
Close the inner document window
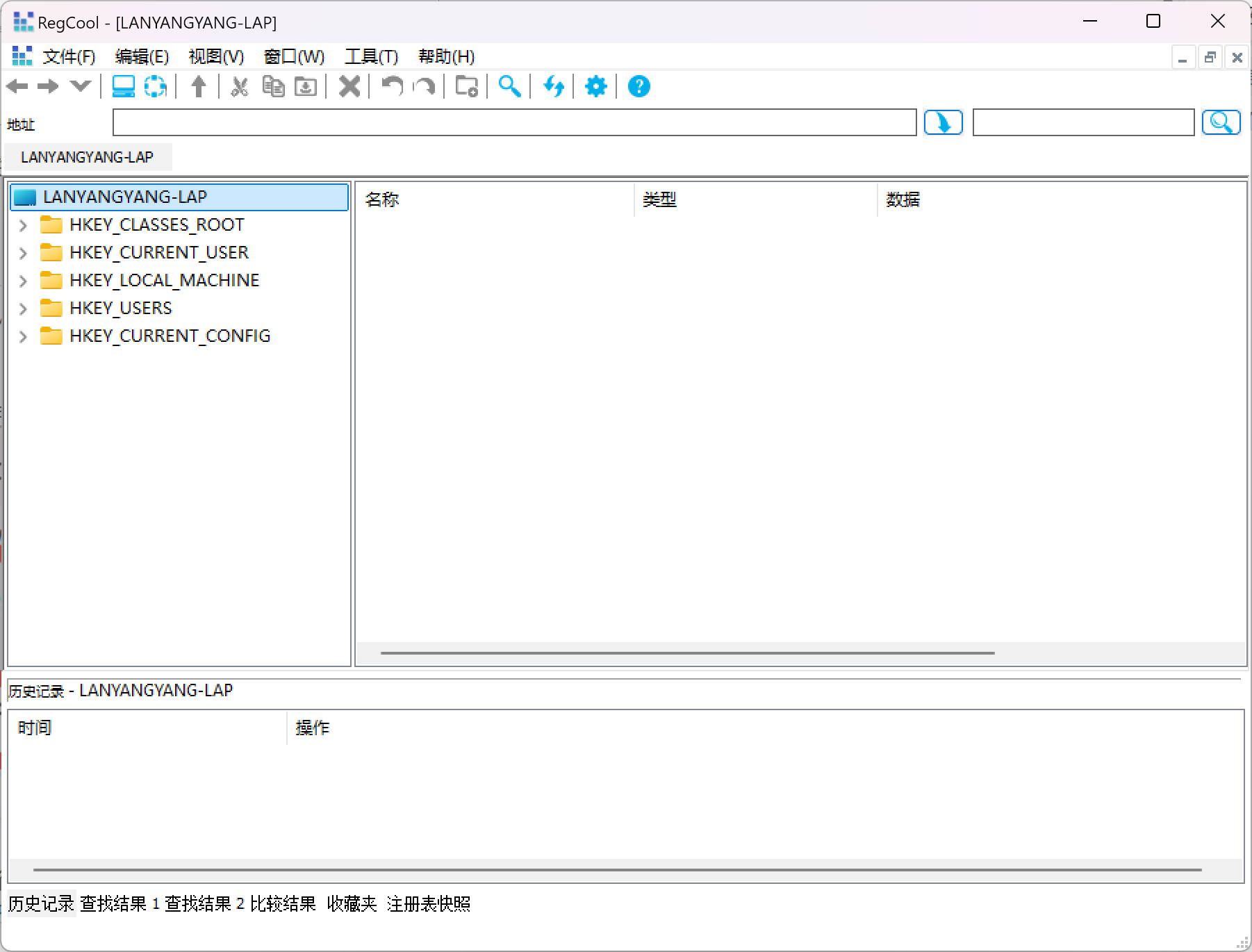pos(1237,58)
